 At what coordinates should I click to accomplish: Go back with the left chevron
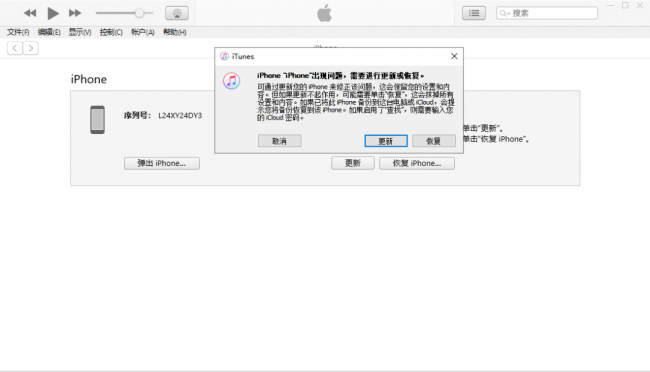(15, 48)
